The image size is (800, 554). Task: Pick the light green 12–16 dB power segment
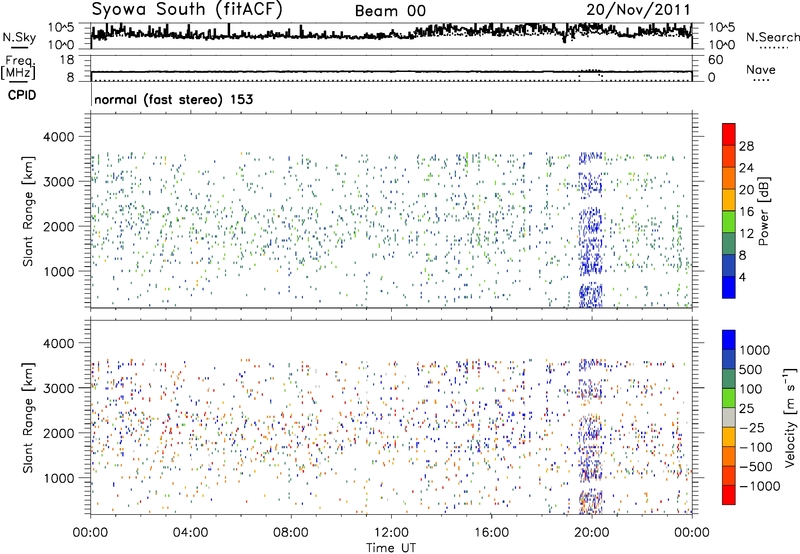pyautogui.click(x=729, y=222)
